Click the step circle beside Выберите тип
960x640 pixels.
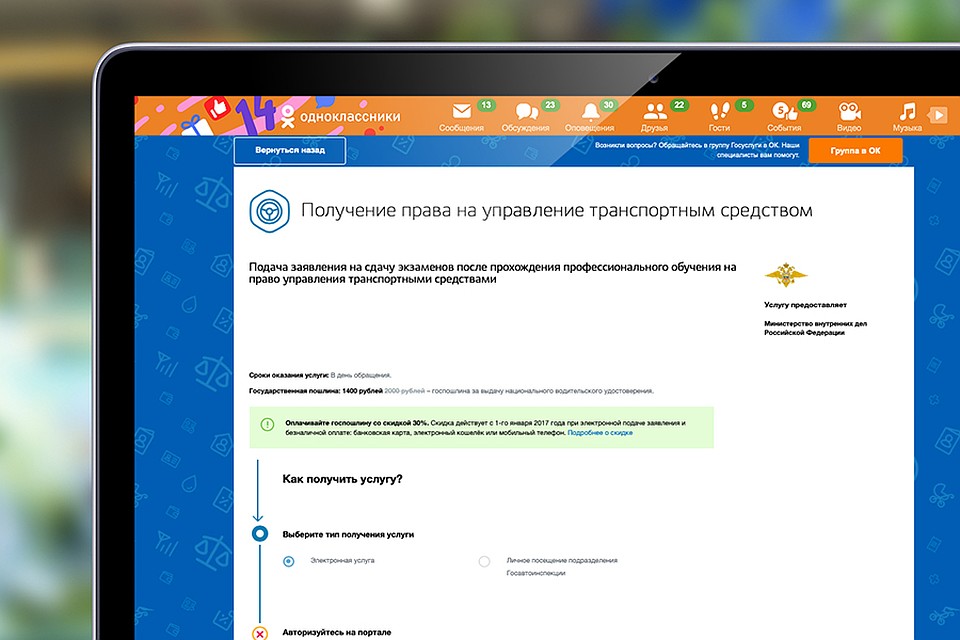(260, 533)
